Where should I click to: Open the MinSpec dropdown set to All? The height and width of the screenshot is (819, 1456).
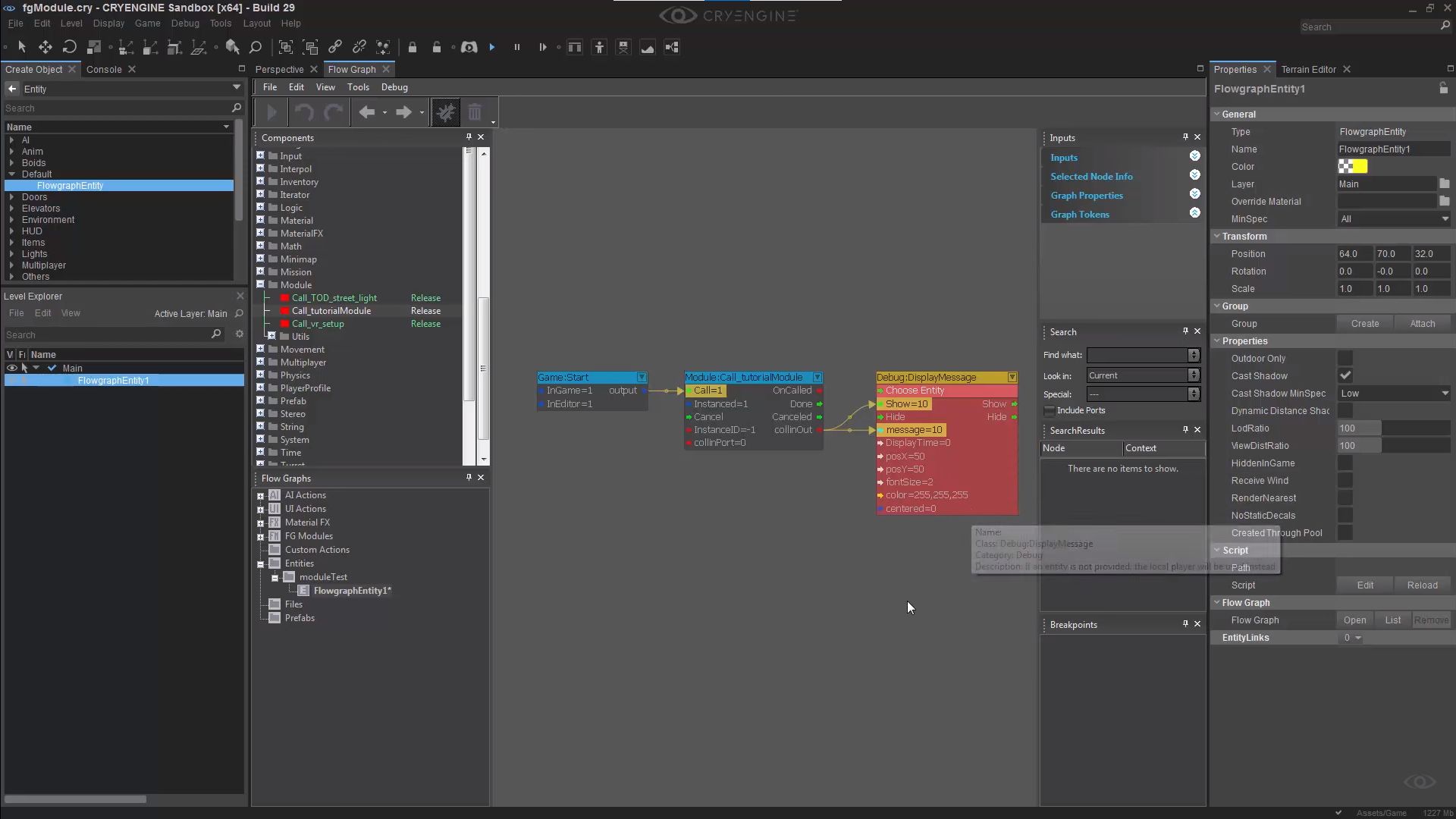pos(1393,218)
